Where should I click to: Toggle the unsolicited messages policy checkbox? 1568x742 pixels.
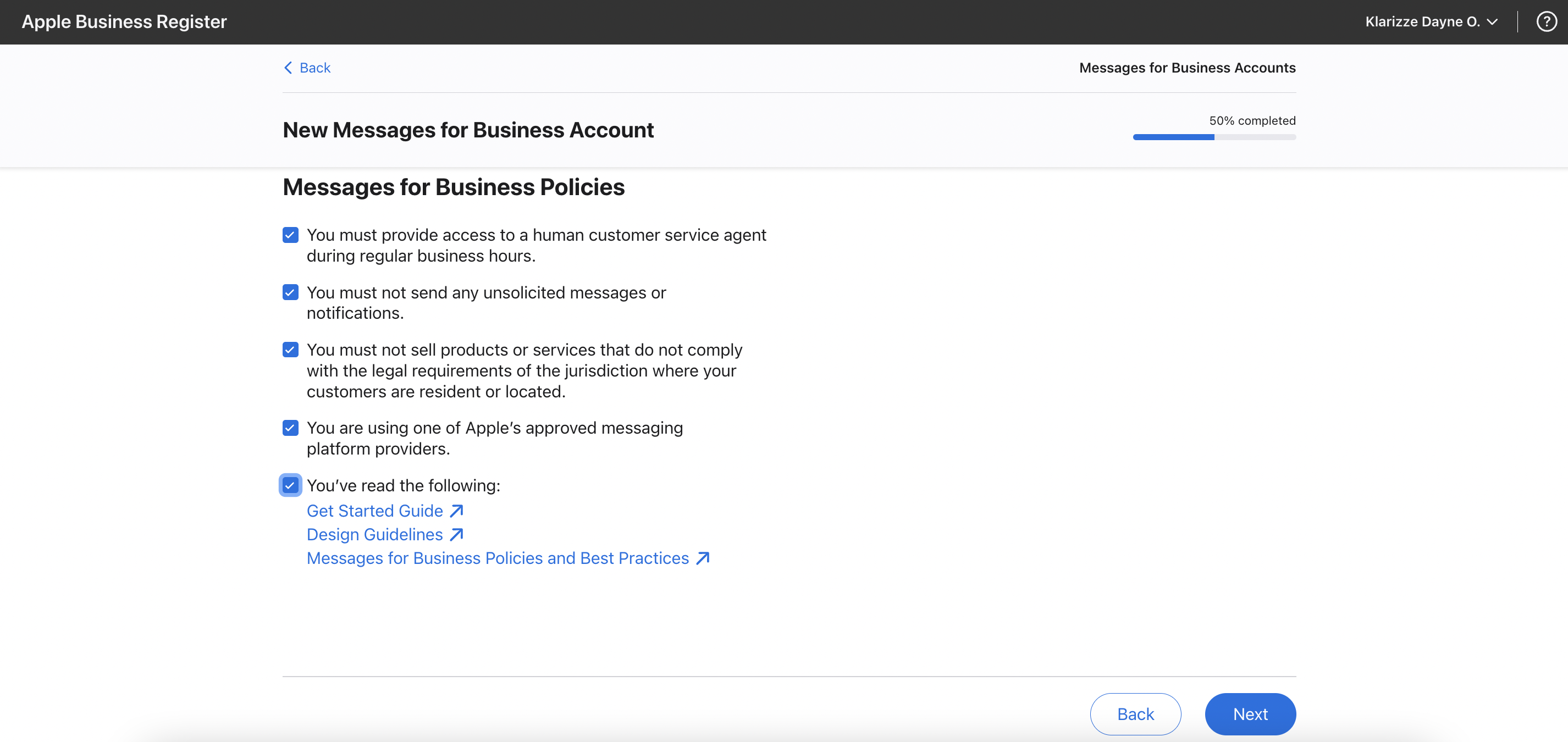290,293
